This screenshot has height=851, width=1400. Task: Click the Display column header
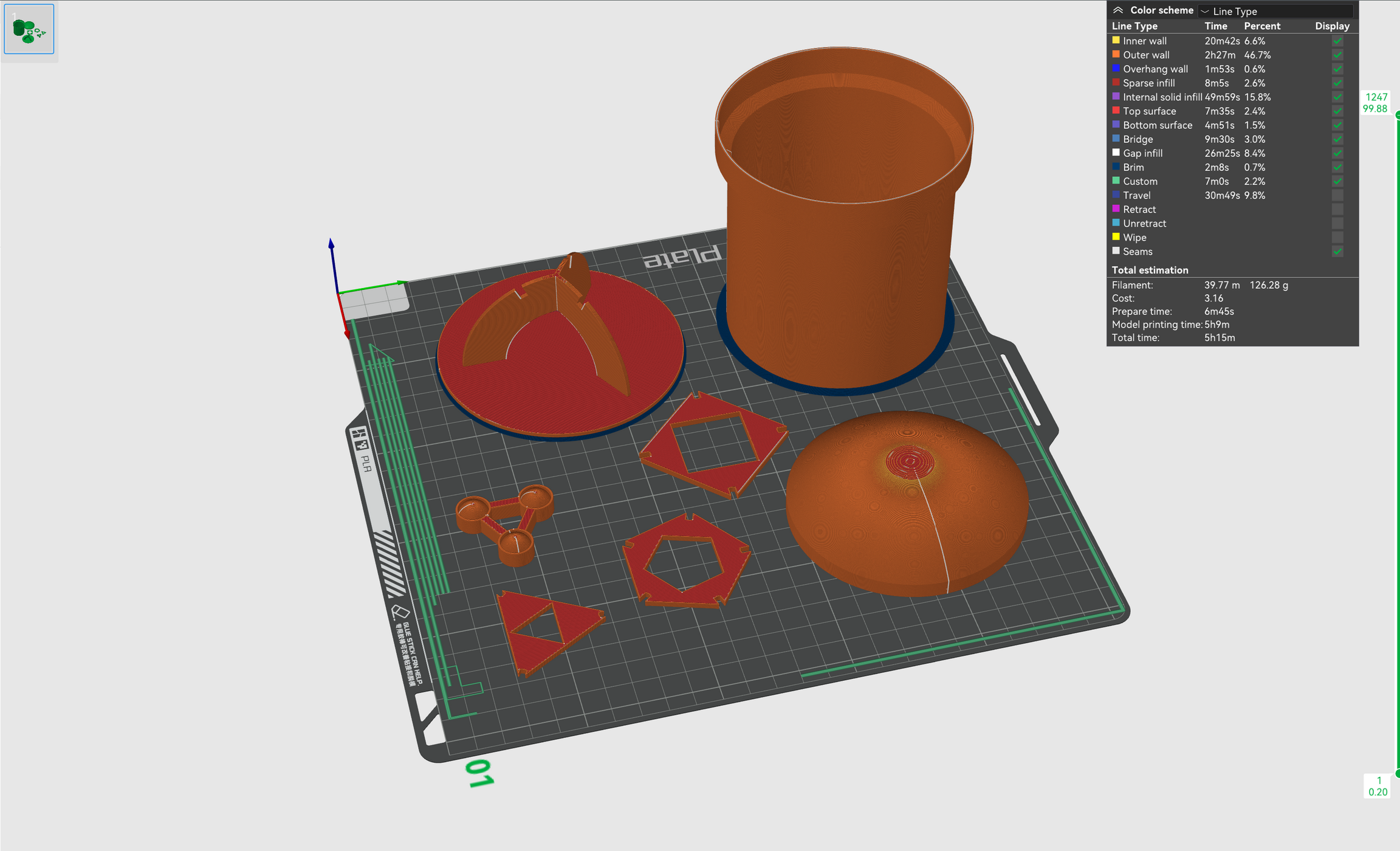[x=1332, y=26]
